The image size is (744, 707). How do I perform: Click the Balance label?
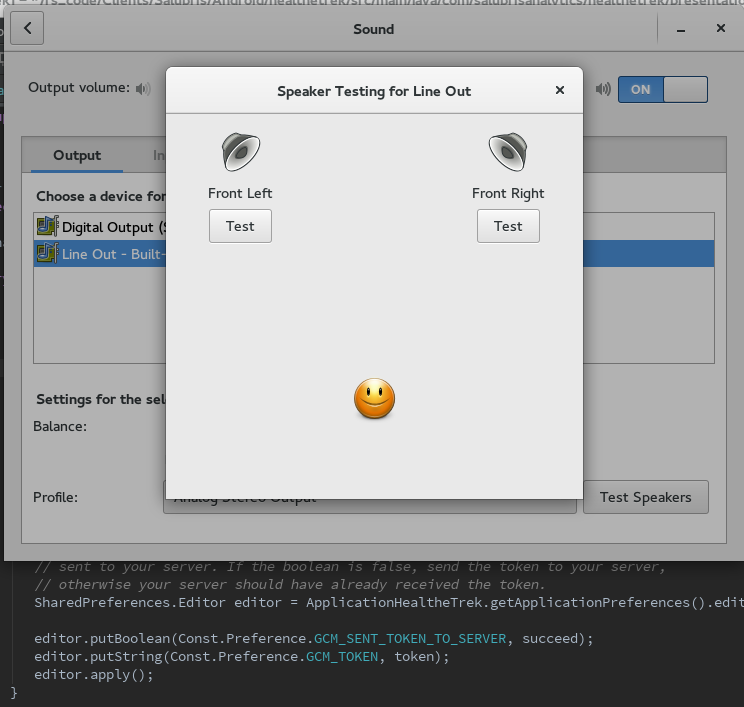60,427
